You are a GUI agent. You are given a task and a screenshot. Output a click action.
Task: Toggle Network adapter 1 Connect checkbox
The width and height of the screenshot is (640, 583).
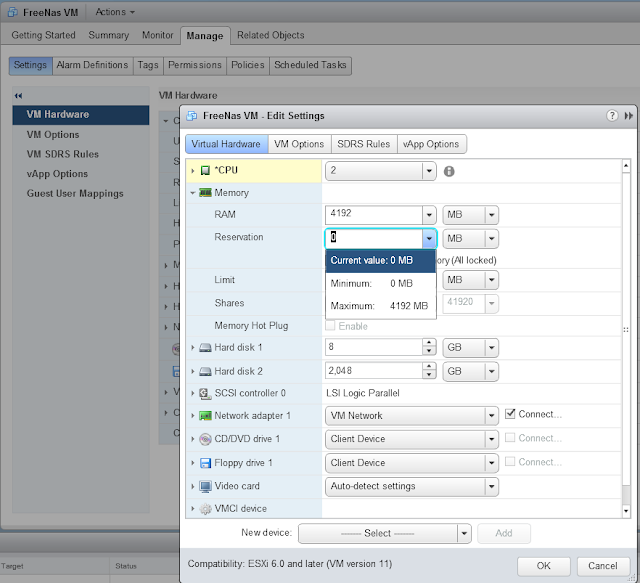tap(510, 414)
